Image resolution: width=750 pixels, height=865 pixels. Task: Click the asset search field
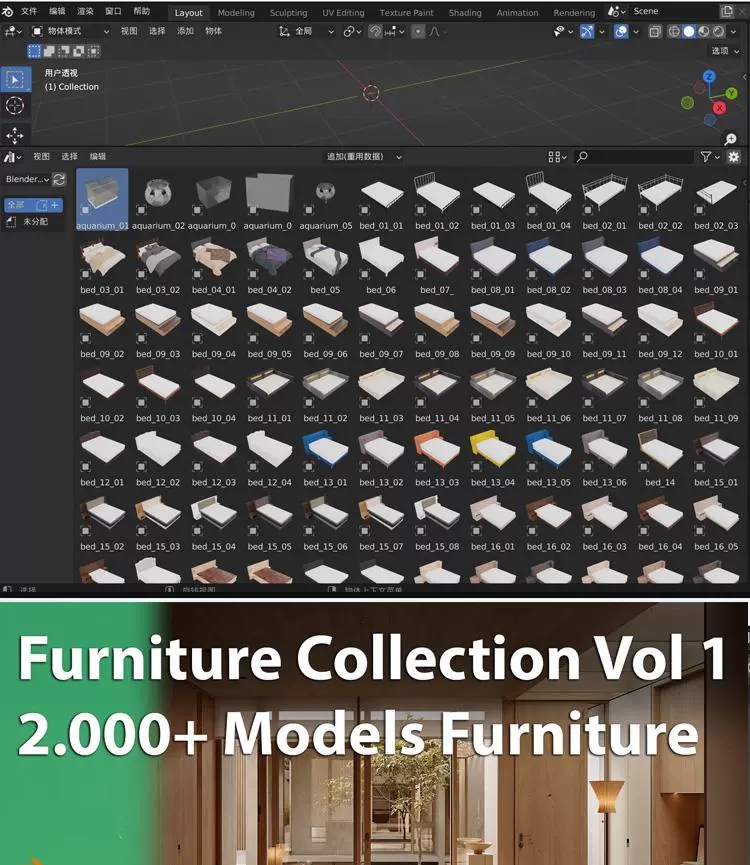coord(634,157)
